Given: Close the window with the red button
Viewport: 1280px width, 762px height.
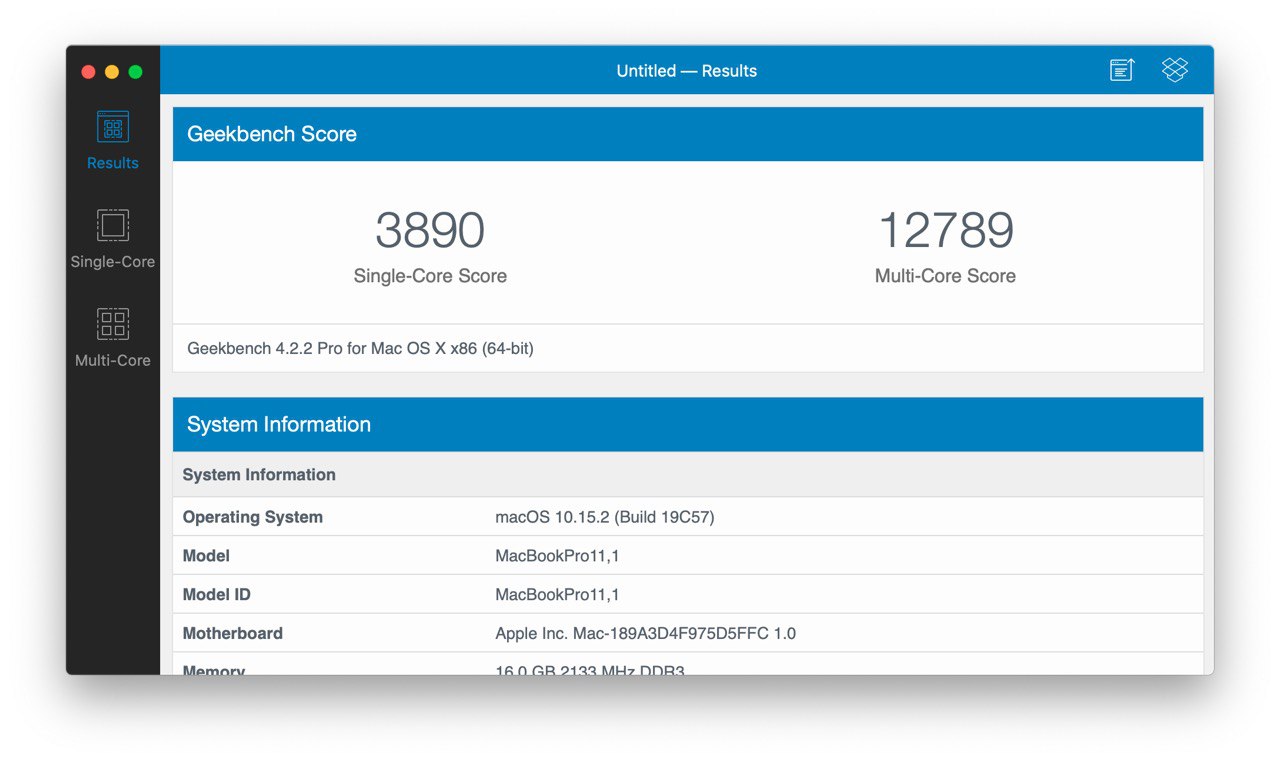Looking at the screenshot, I should click(88, 72).
